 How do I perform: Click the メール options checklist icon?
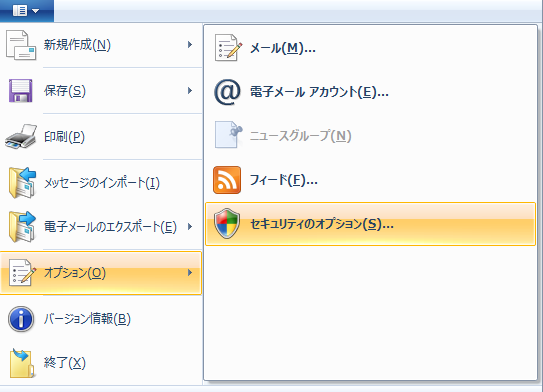tap(228, 47)
